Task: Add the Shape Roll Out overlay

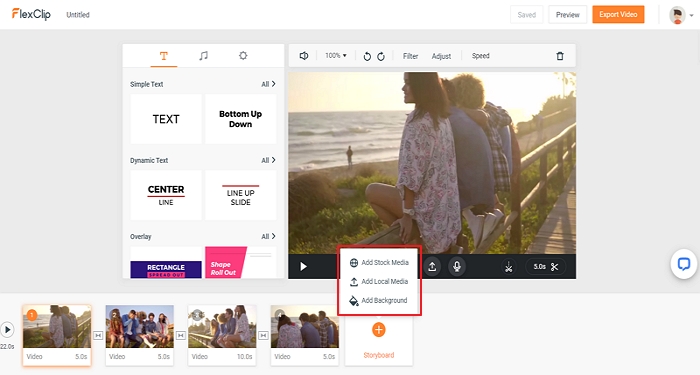Action: tap(241, 262)
